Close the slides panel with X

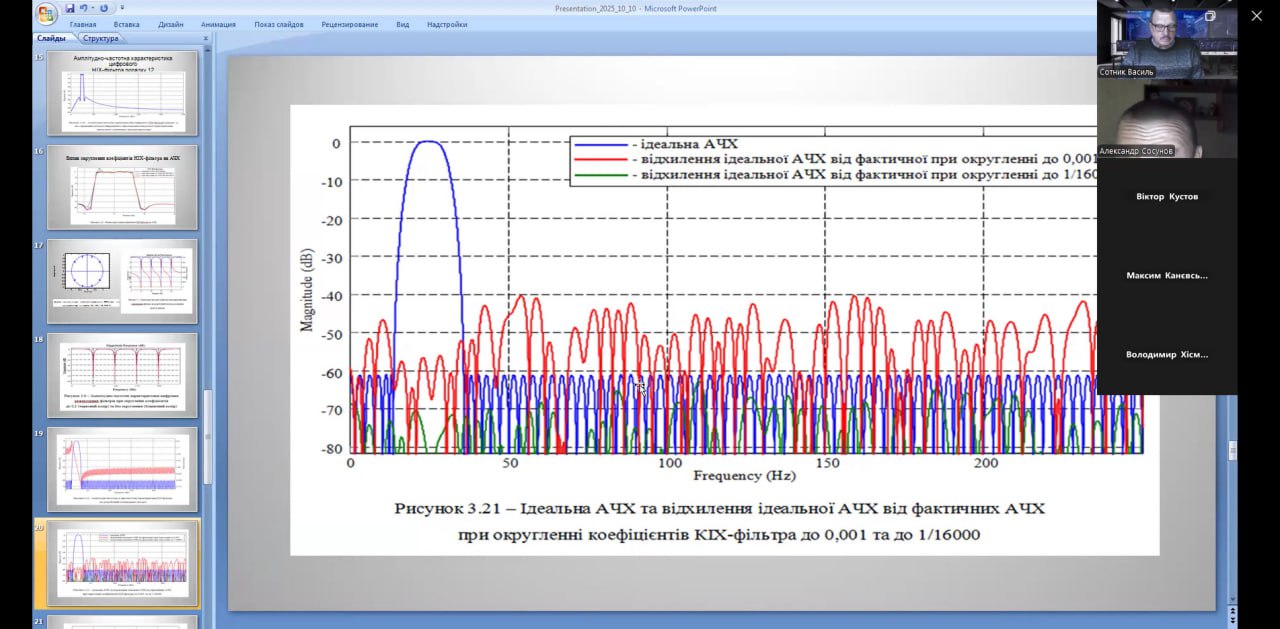(x=206, y=39)
